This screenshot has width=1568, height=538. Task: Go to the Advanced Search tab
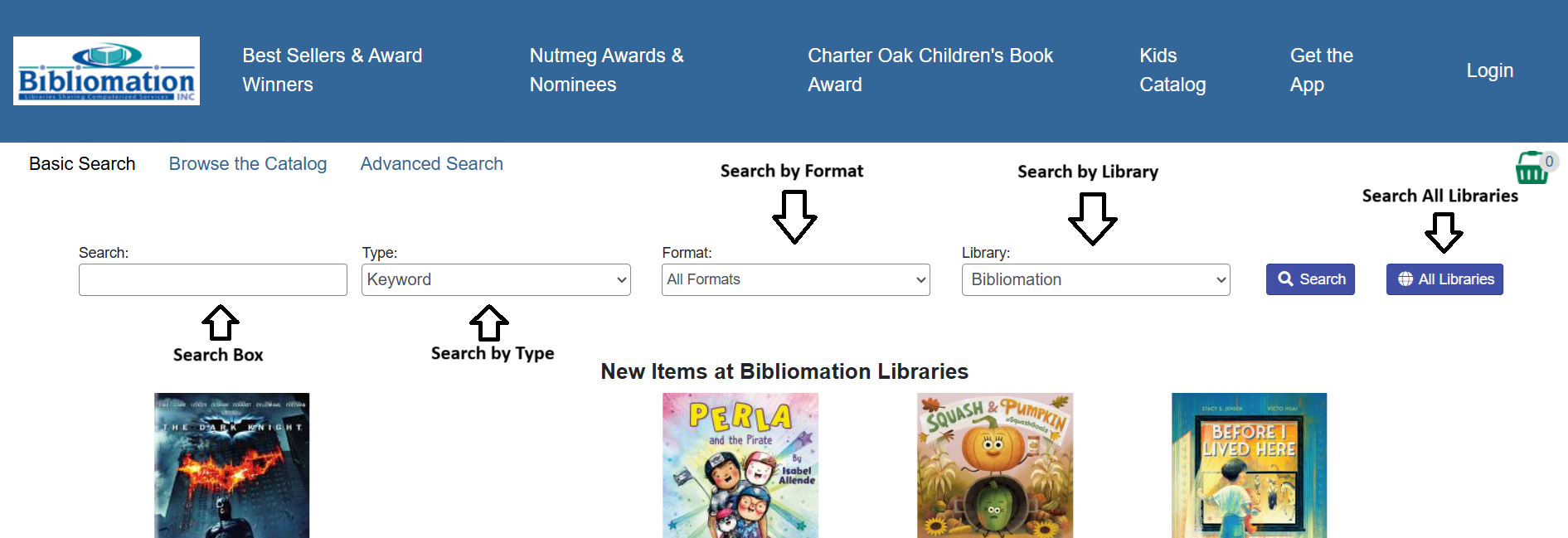431,164
